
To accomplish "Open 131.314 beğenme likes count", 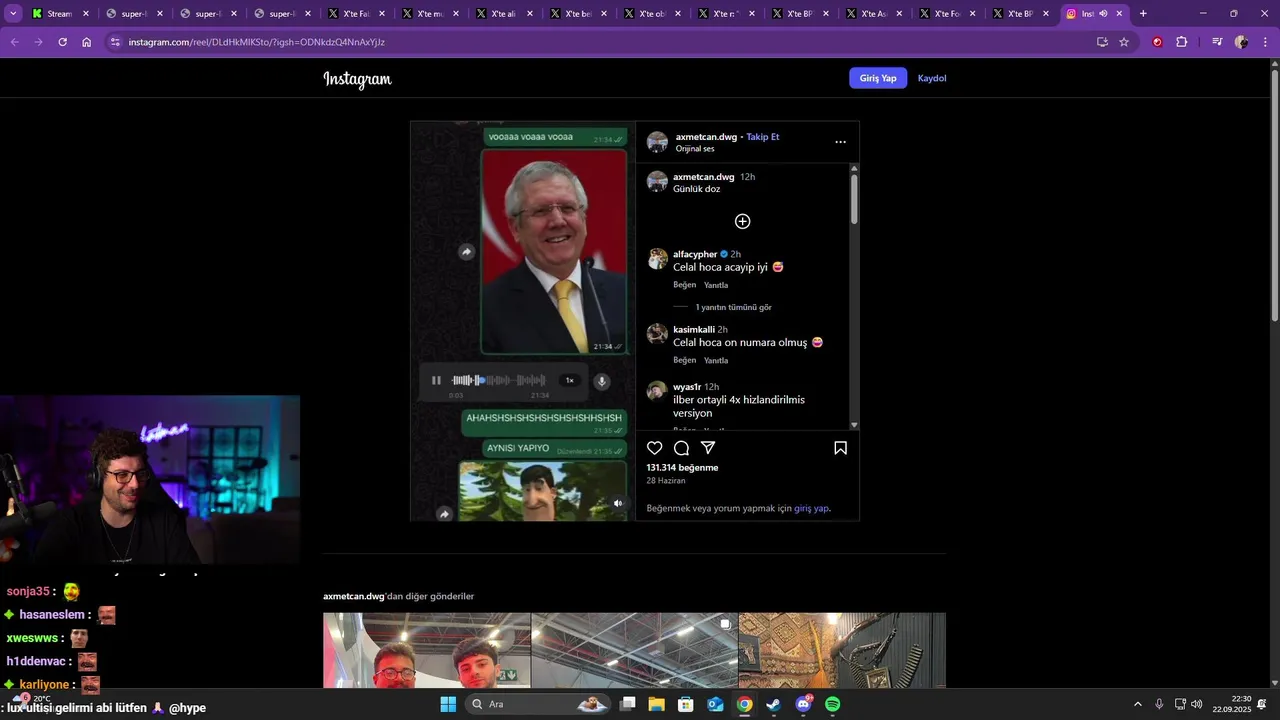I will [682, 467].
